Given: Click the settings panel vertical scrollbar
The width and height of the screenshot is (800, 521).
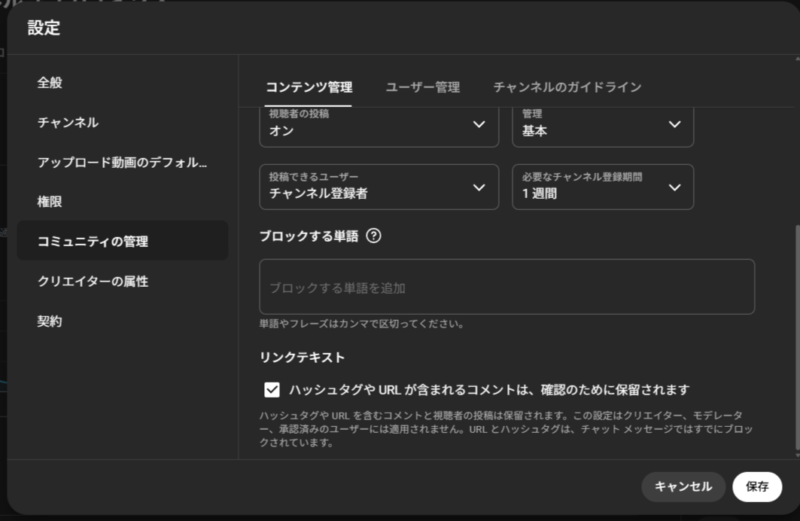Looking at the screenshot, I should 796,340.
